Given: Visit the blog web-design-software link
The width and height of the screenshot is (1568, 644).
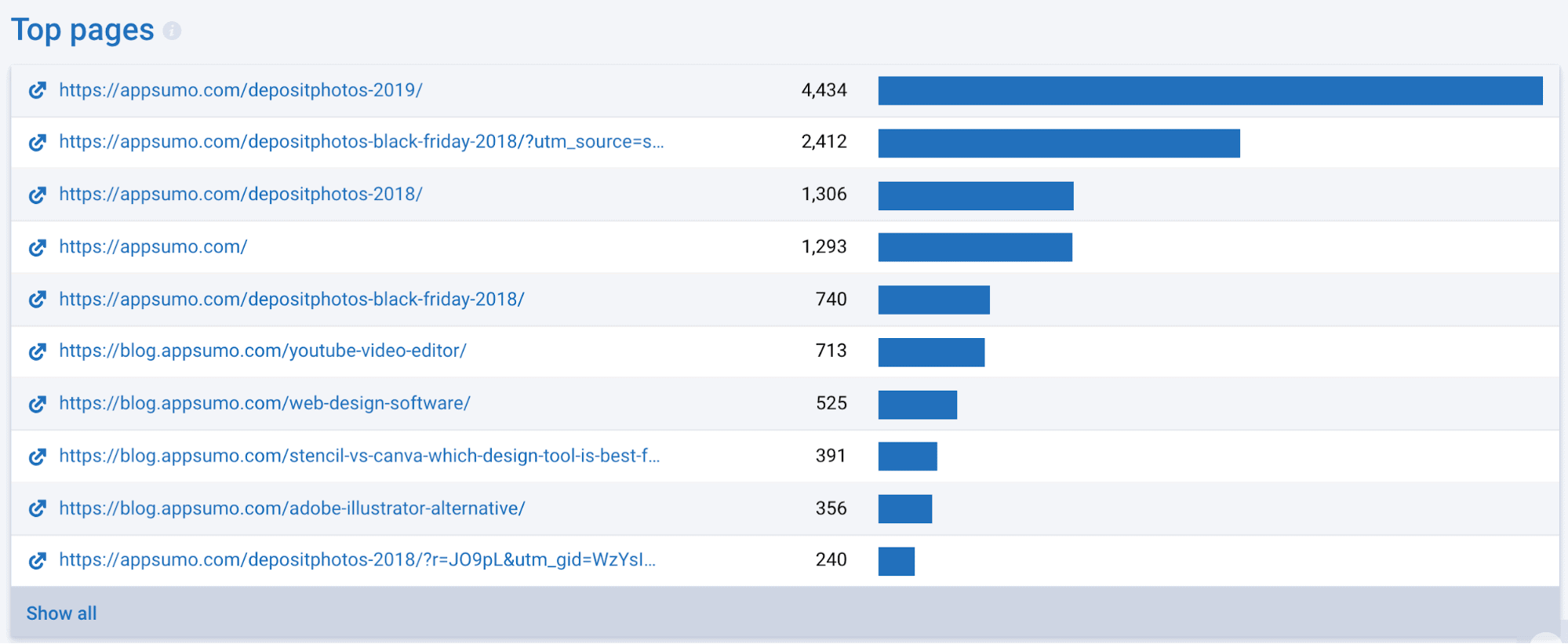Looking at the screenshot, I should click(265, 404).
